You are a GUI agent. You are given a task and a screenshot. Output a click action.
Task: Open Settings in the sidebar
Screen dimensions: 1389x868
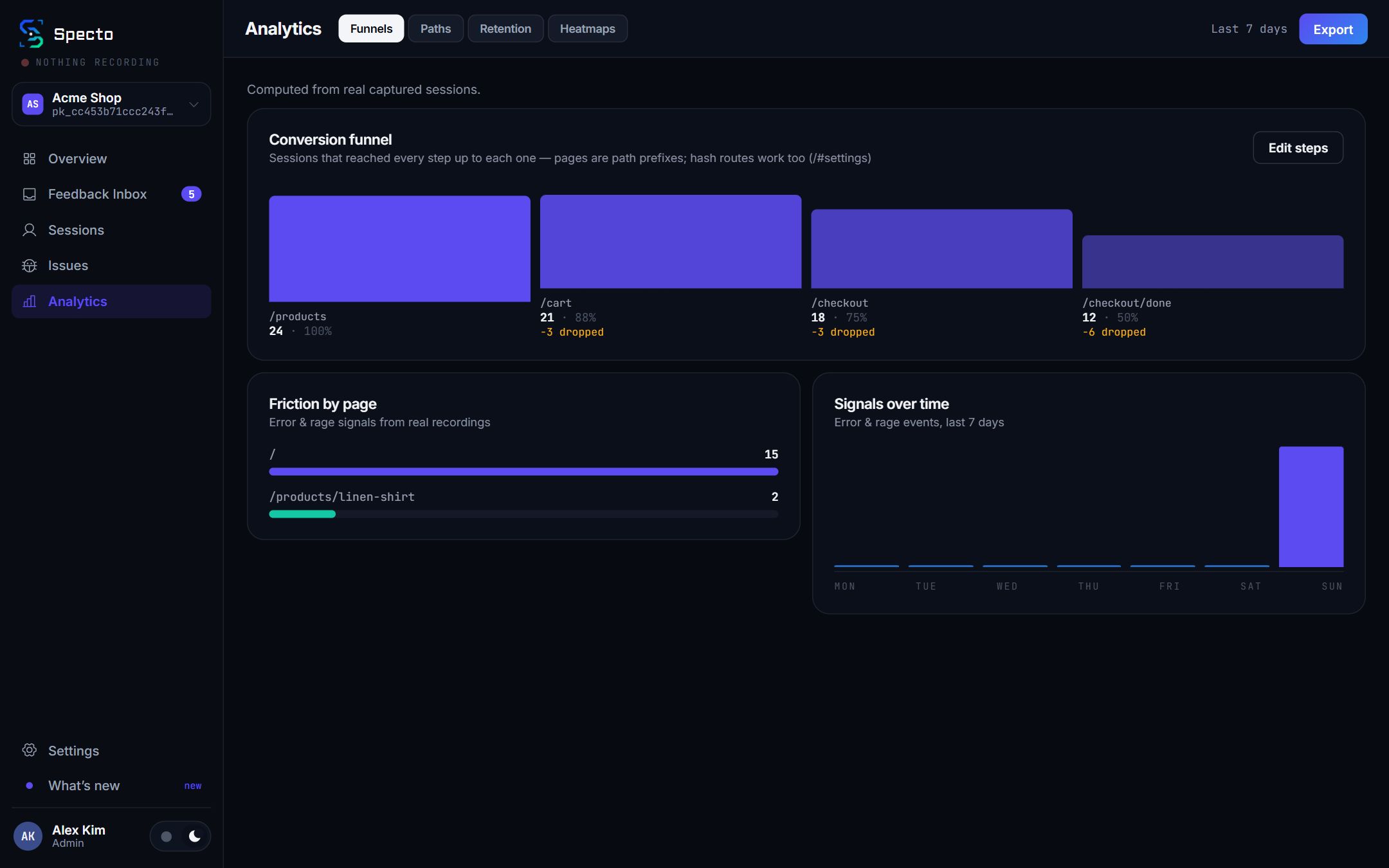(111, 750)
